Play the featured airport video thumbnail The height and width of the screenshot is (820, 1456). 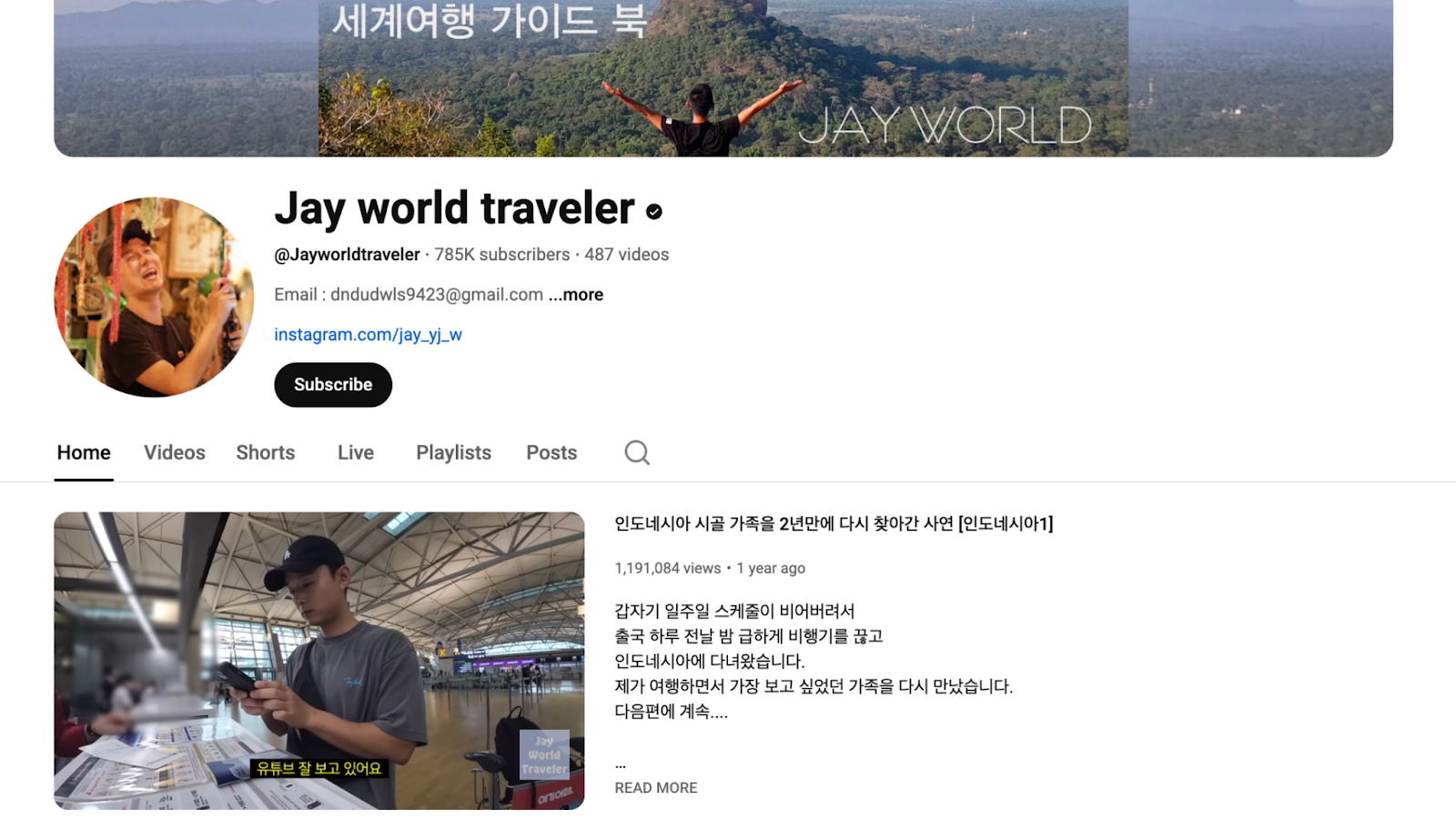click(319, 661)
